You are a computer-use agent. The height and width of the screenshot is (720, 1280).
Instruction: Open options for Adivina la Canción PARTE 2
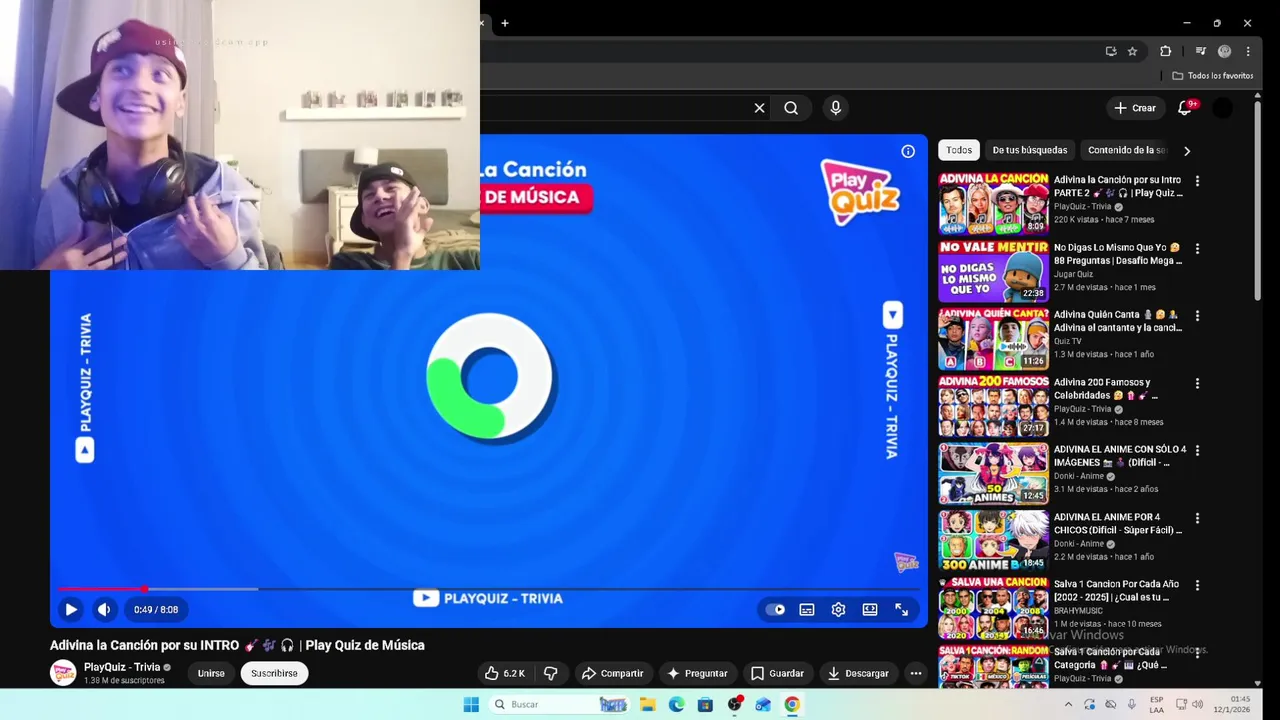(x=1197, y=181)
